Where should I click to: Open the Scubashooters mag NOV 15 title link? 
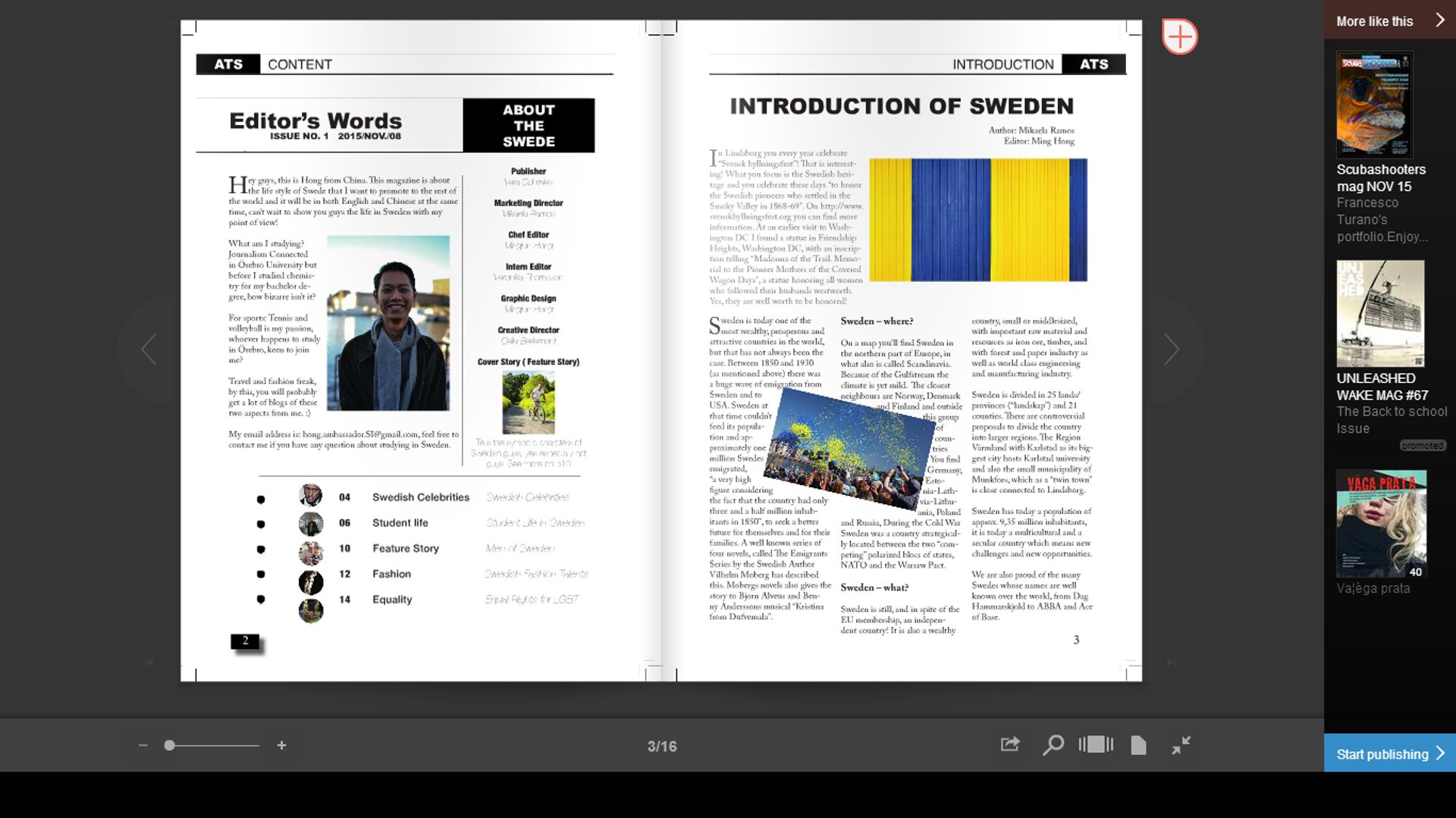point(1381,178)
